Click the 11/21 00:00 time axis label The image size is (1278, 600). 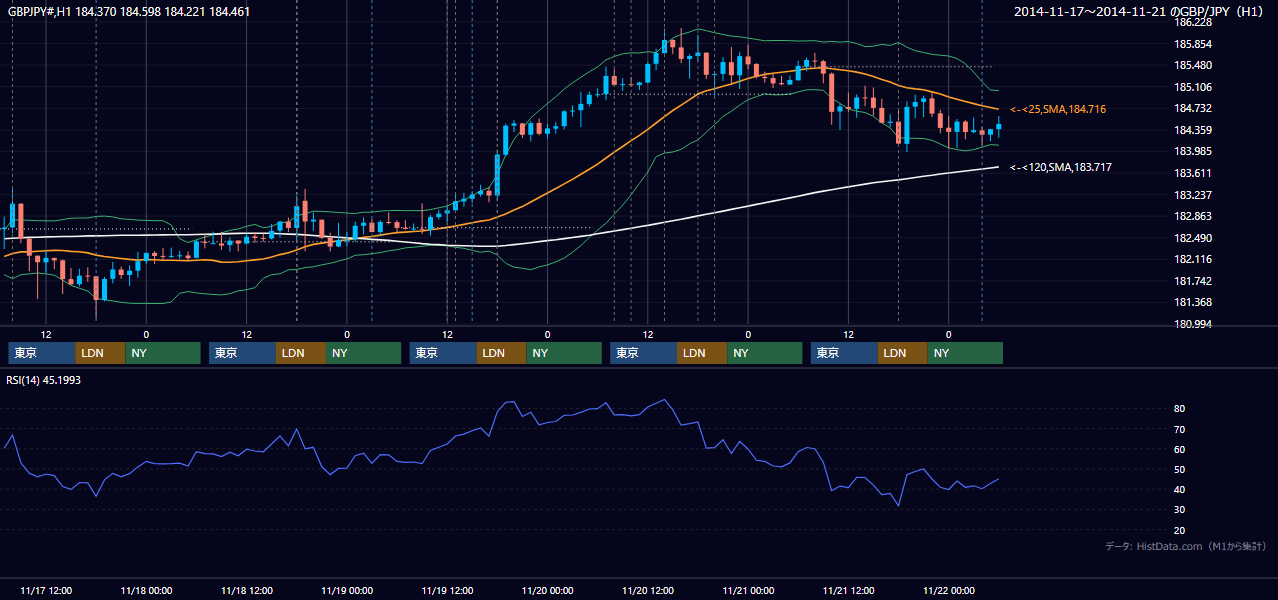(748, 590)
